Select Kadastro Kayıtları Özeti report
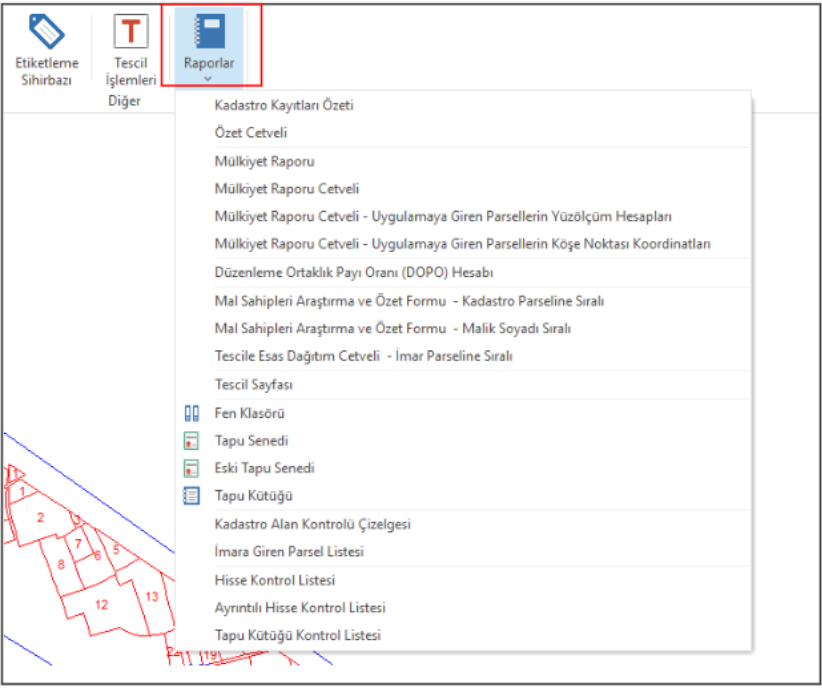The height and width of the screenshot is (690, 822). [284, 105]
